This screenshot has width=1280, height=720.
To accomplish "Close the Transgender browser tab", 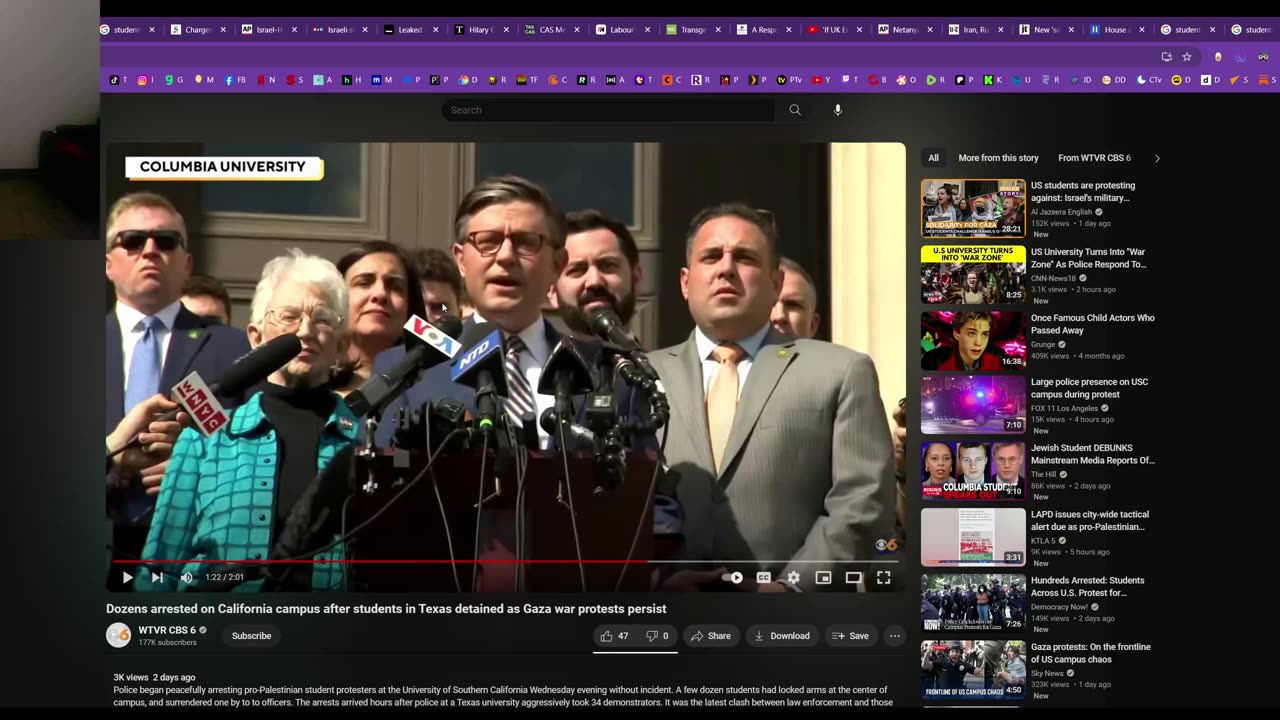I will [719, 30].
